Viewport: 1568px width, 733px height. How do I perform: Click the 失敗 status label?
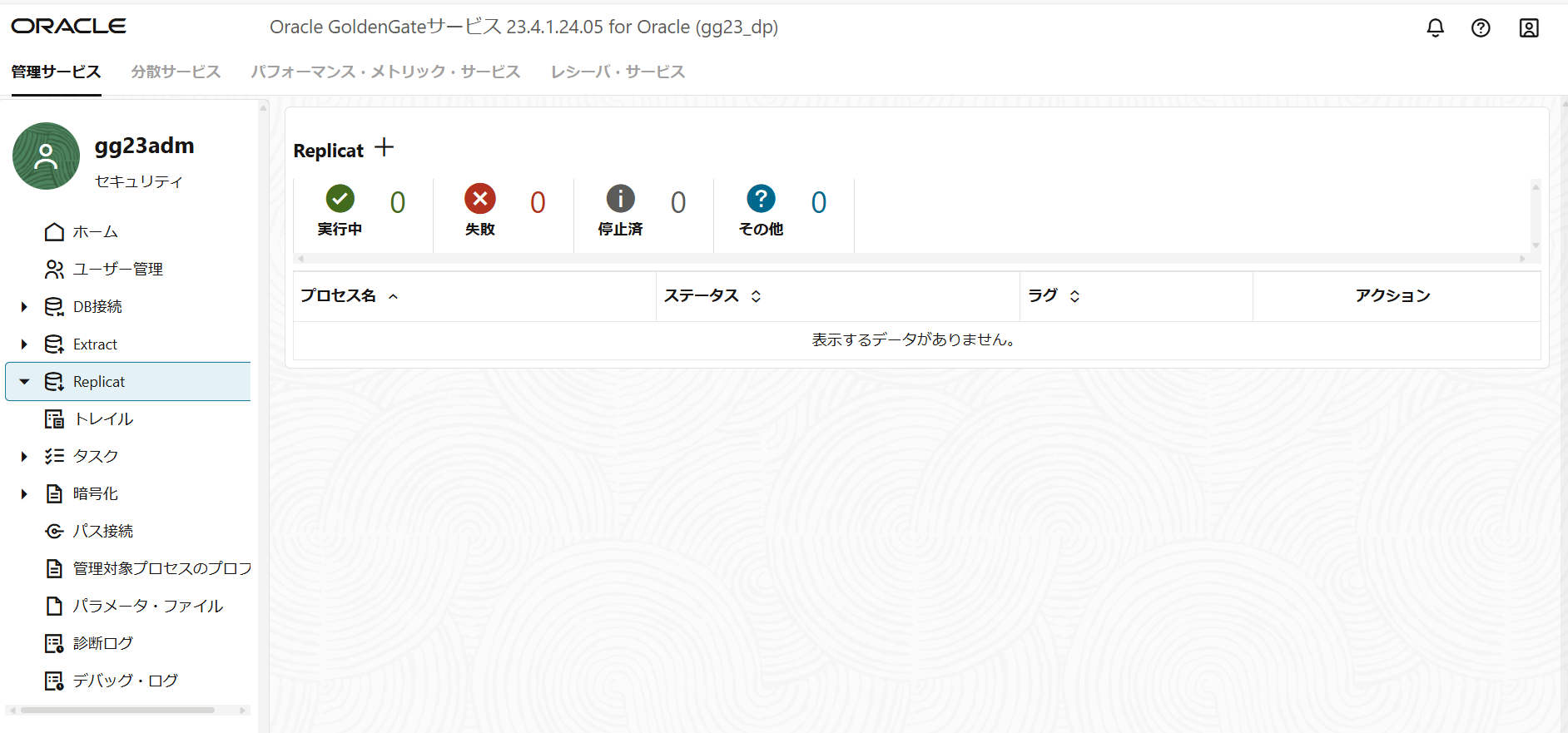[480, 229]
